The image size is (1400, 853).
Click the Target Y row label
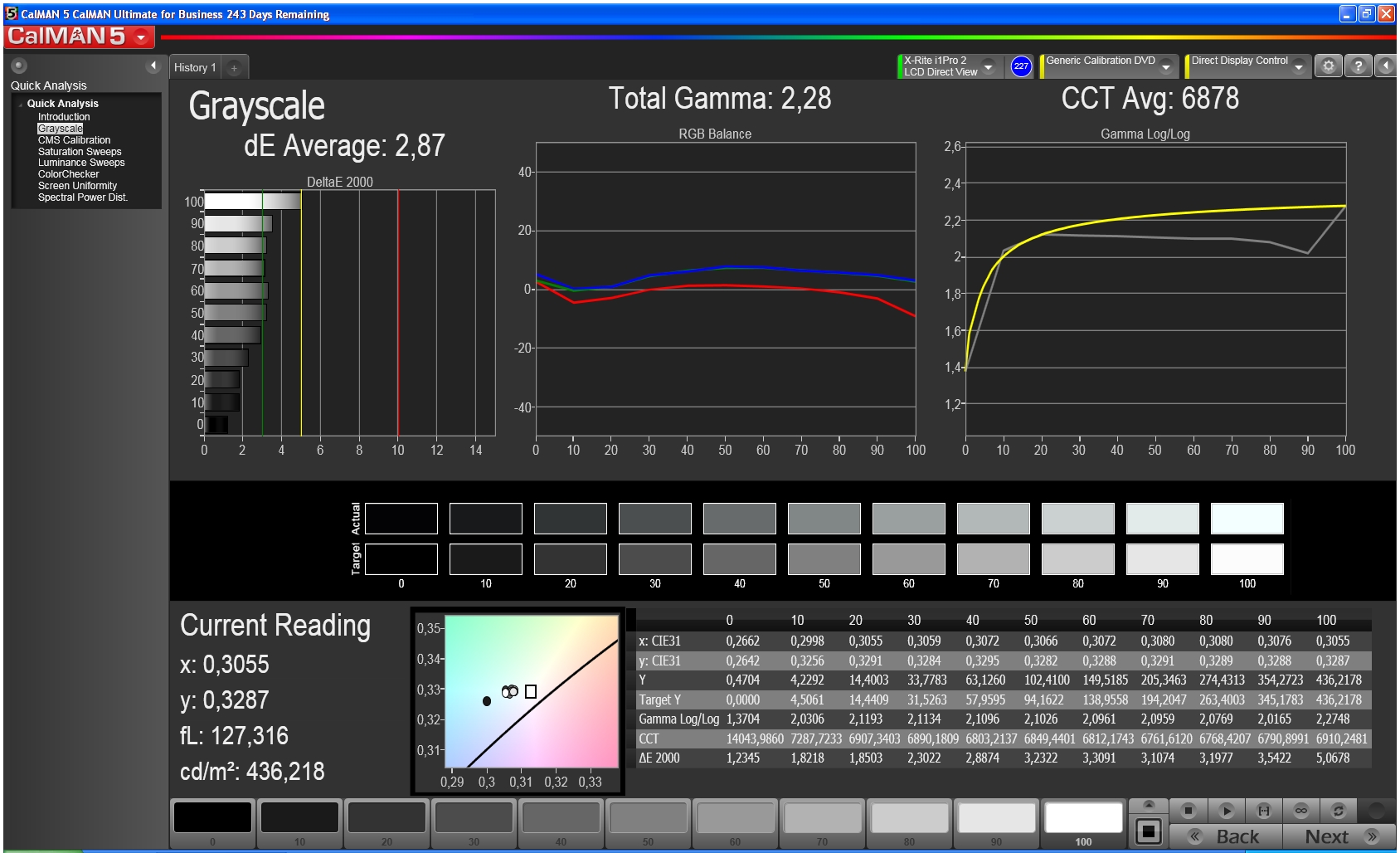[659, 699]
